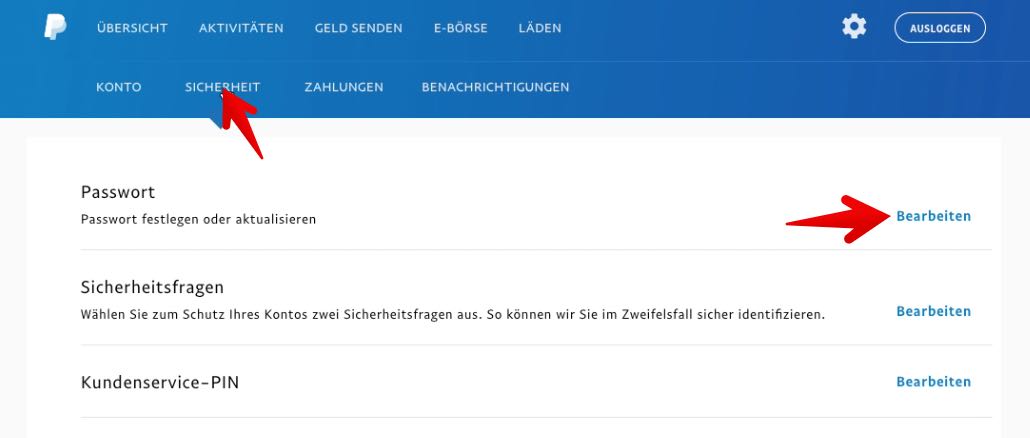Click Bearbeiten for Kundenservice-PIN

tap(933, 382)
